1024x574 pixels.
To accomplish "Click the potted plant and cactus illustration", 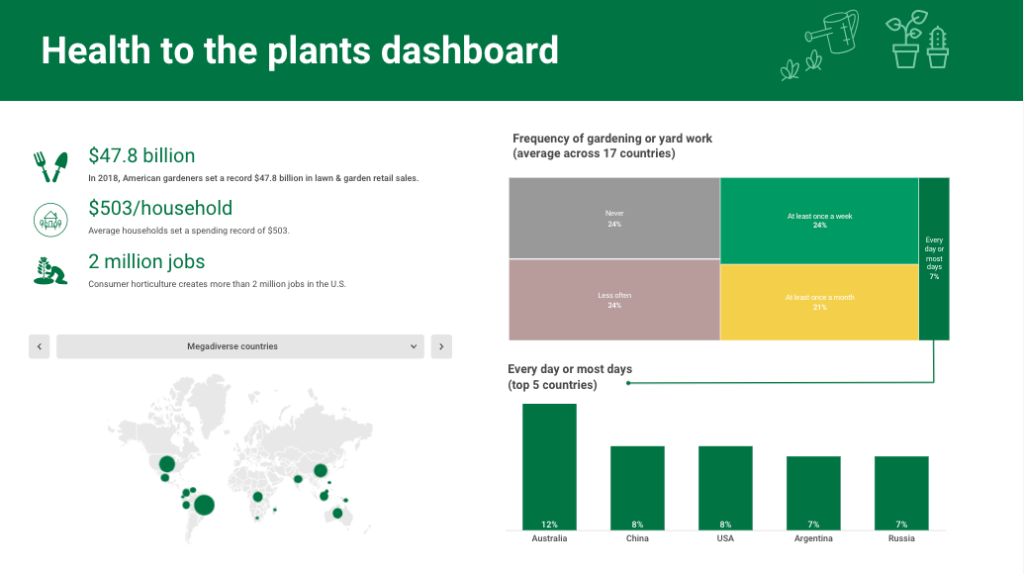I will tap(918, 39).
